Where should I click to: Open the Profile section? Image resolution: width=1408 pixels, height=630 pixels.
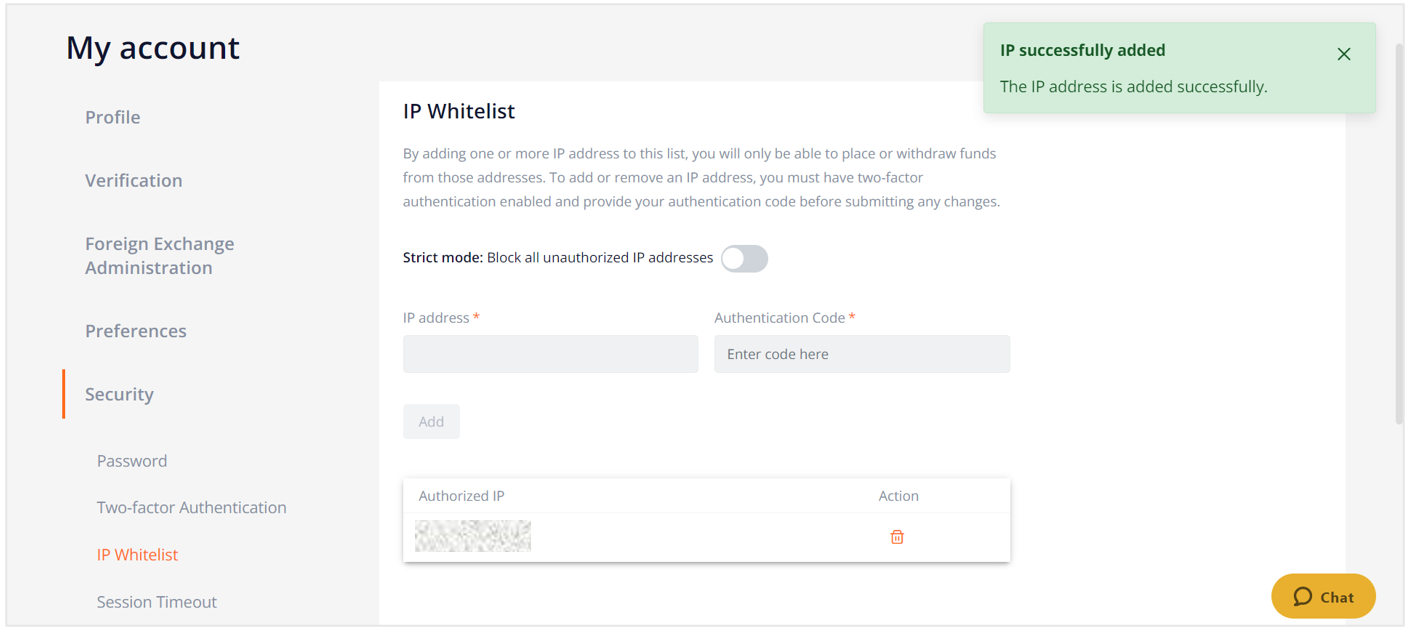click(113, 117)
